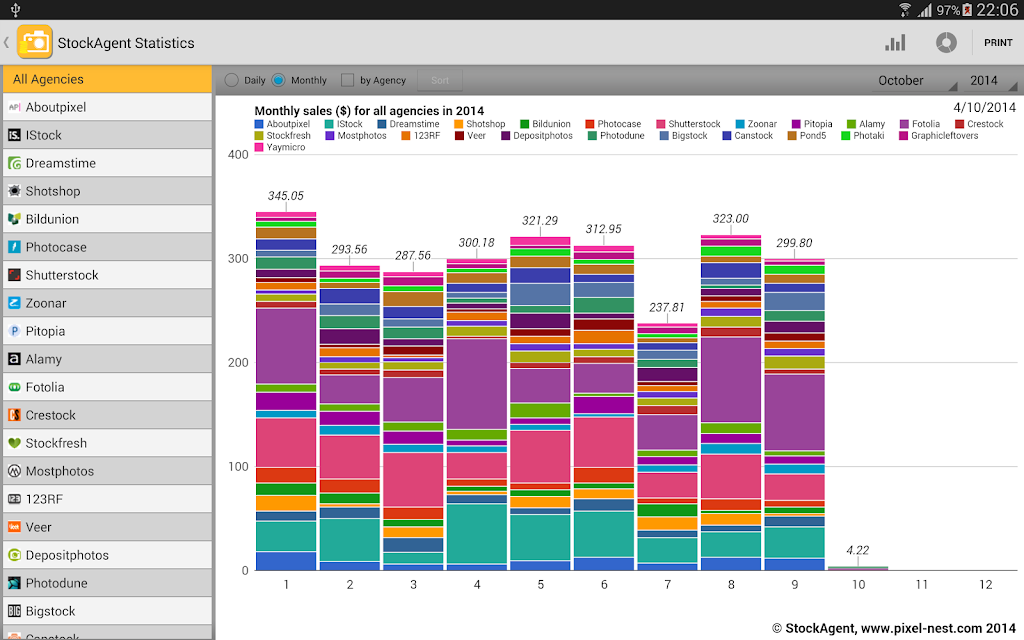Open Fotolia via its green icon
This screenshot has height=640, width=1024.
14,387
